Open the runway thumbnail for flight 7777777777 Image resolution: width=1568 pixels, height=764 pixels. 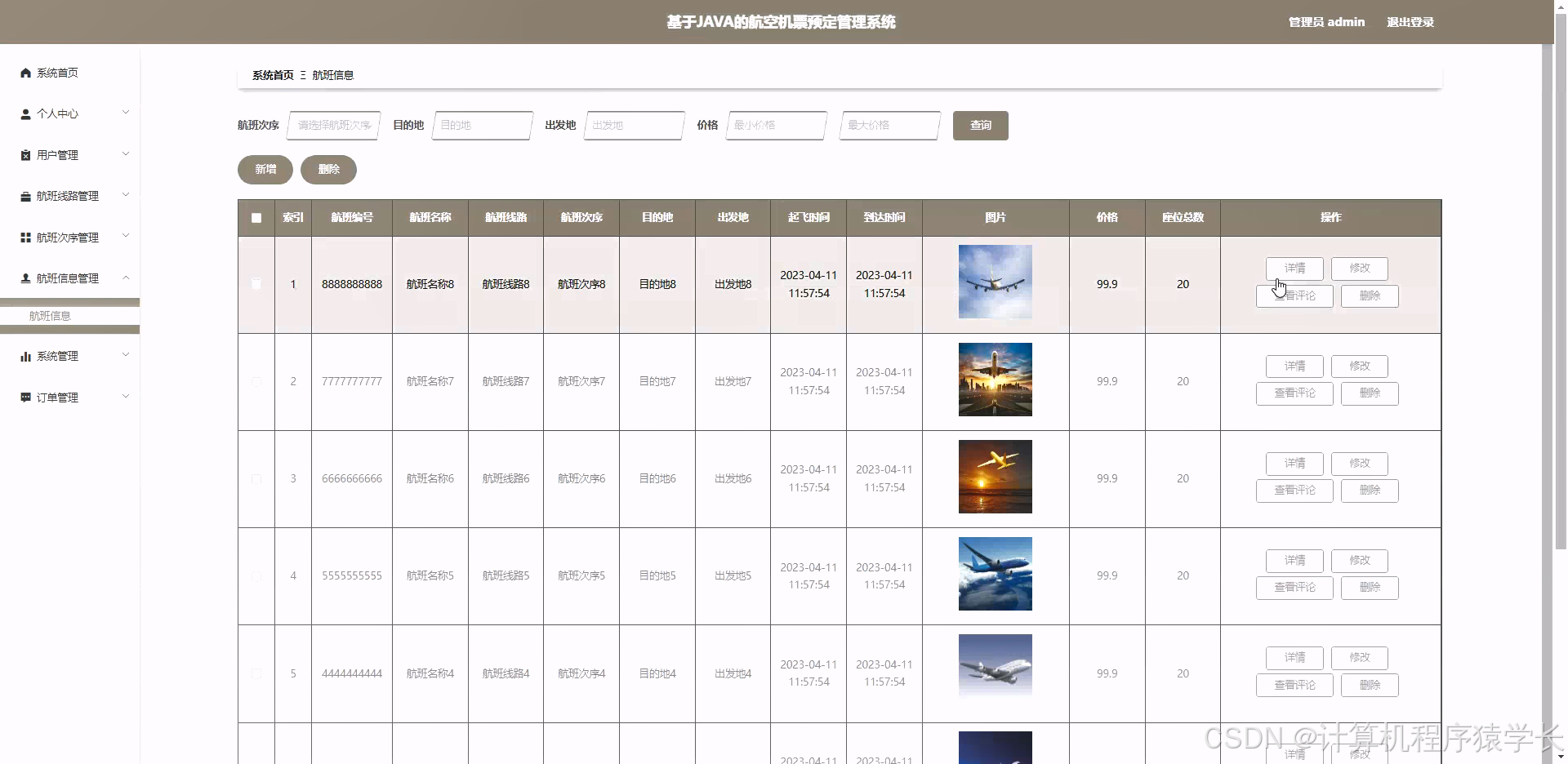pyautogui.click(x=996, y=380)
